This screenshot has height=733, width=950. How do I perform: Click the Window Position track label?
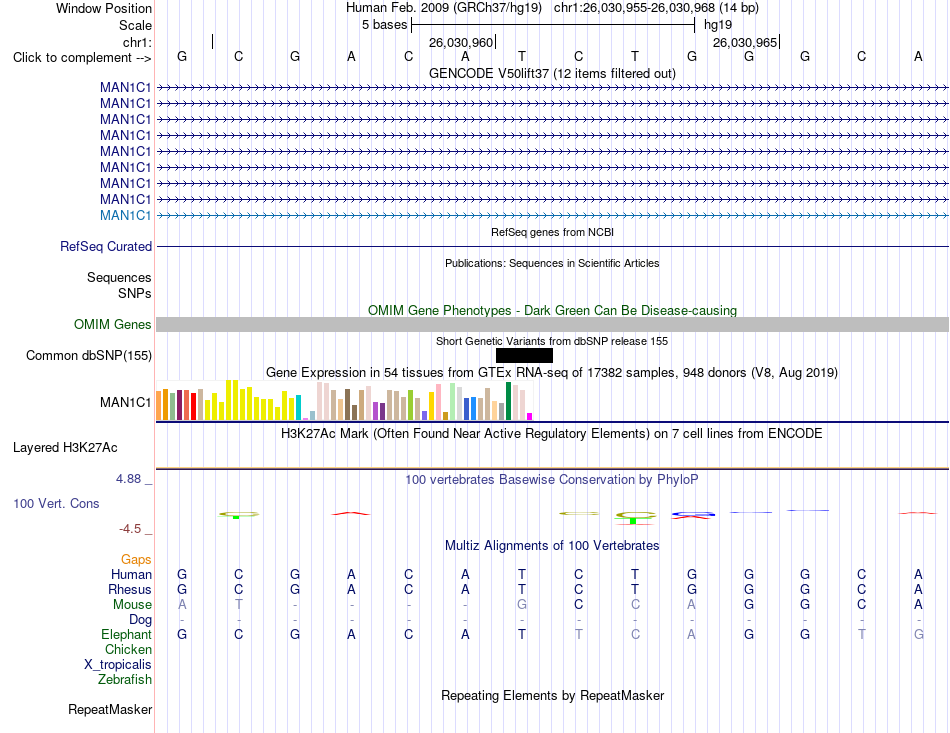coord(104,8)
